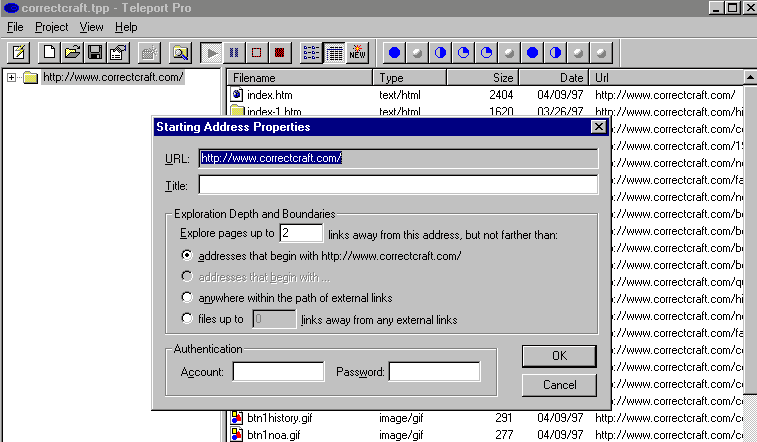This screenshot has height=442, width=757.
Task: Create a new blank project file
Action: pyautogui.click(x=49, y=53)
